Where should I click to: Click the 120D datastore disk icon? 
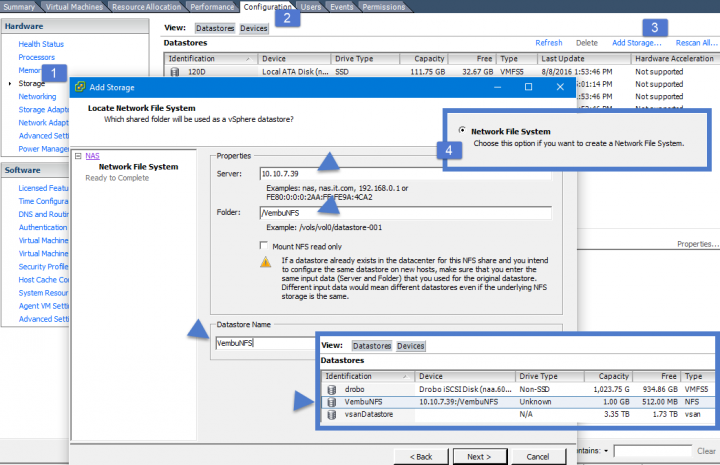coord(175,72)
